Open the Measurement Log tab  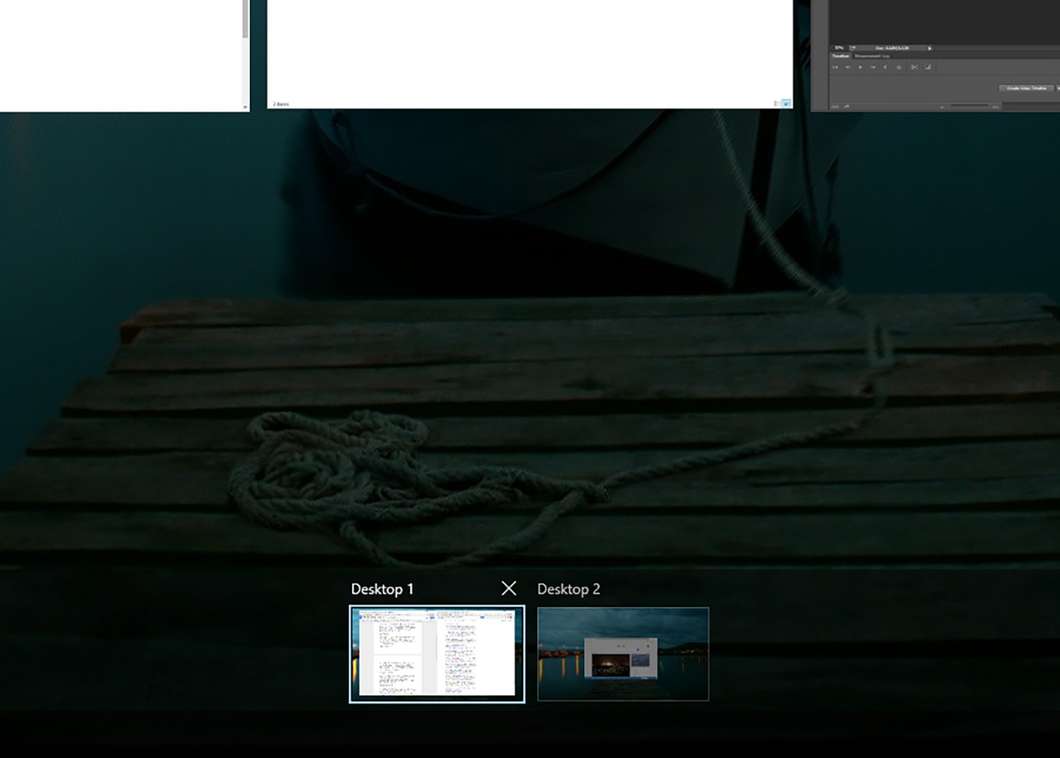(x=872, y=56)
